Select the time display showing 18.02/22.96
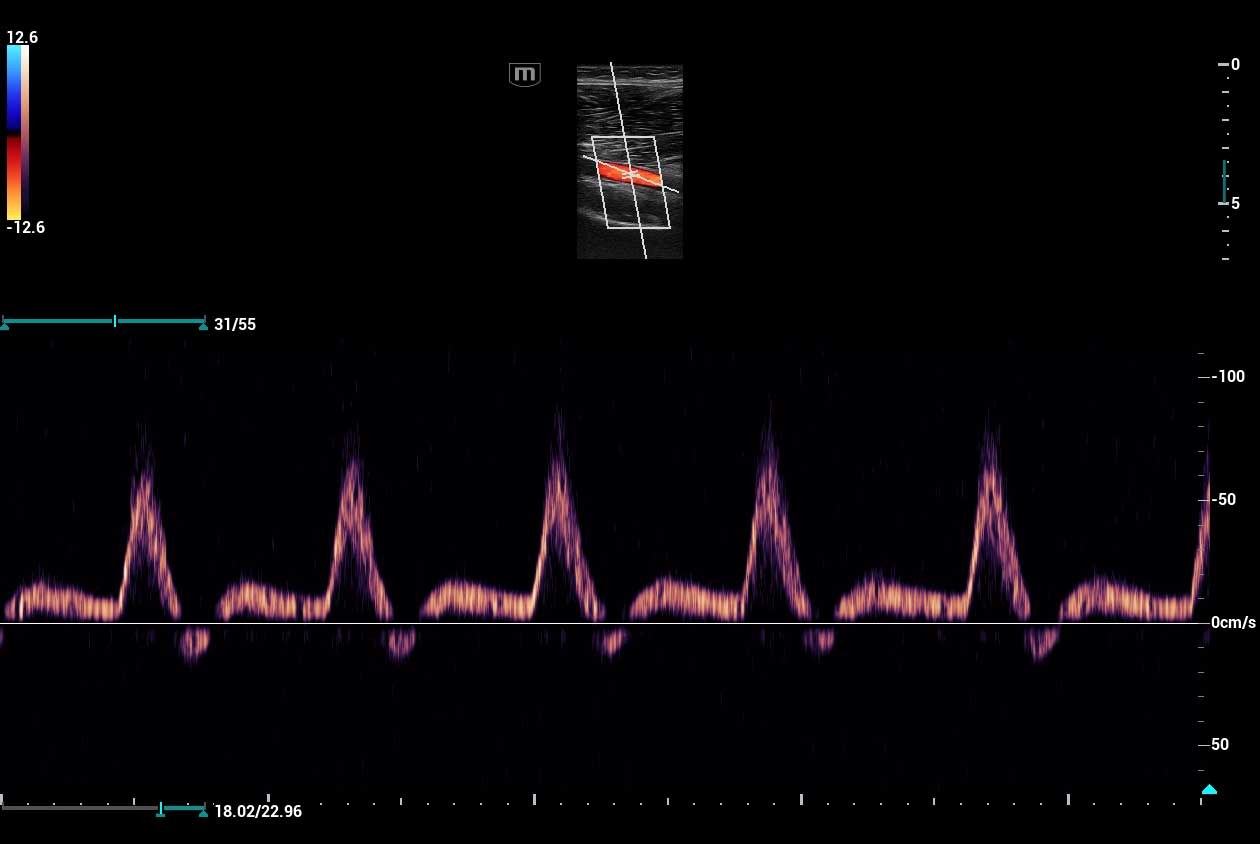The image size is (1260, 844). 256,811
